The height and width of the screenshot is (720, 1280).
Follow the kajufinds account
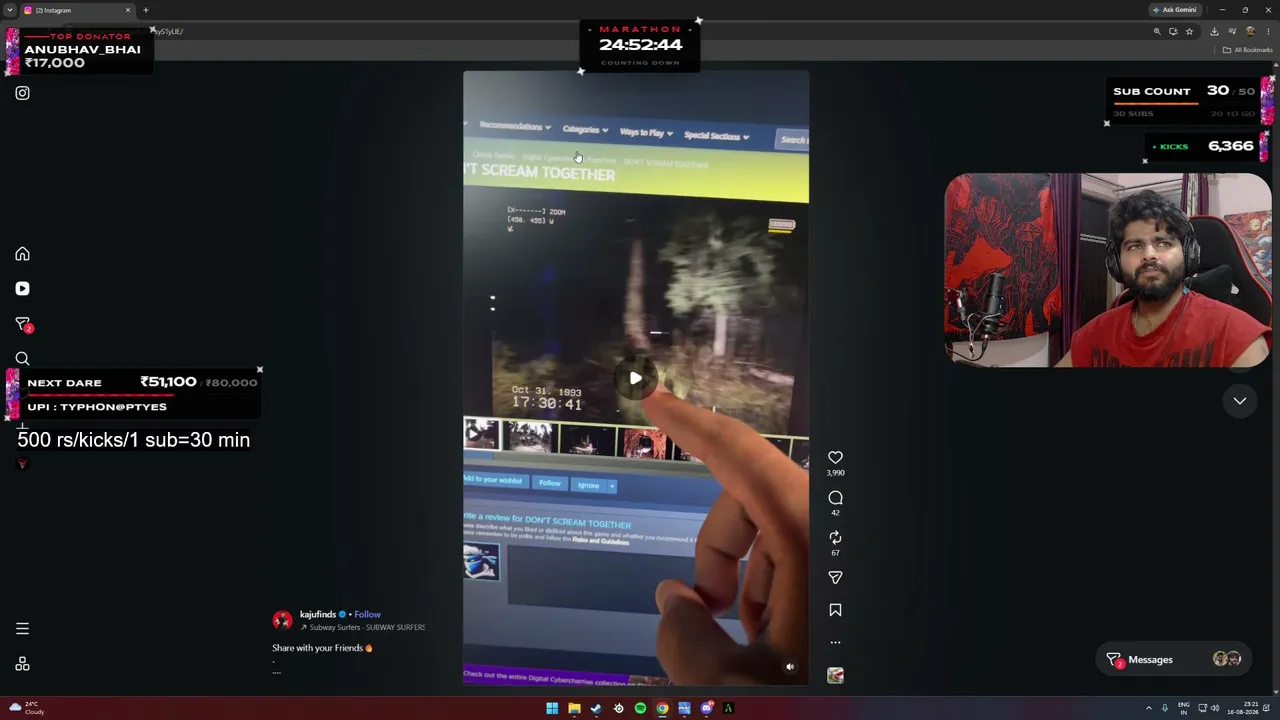click(x=367, y=615)
